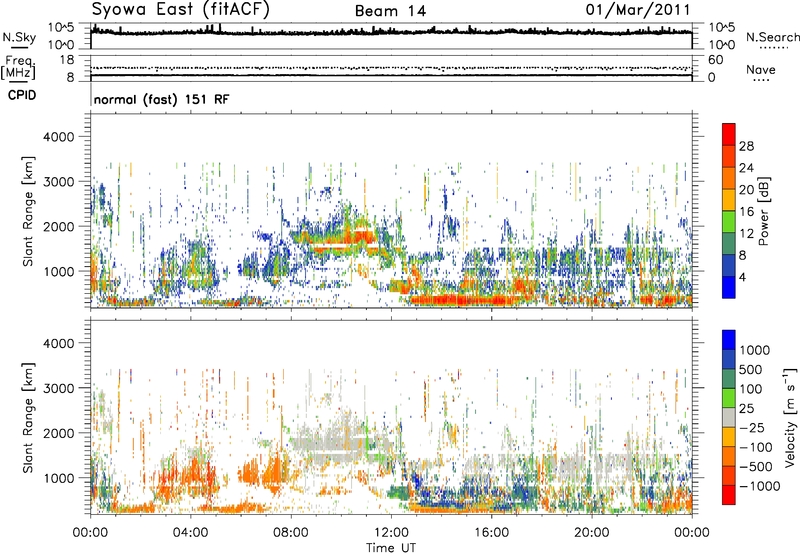Click the '3000' tick on velocity panel
This screenshot has width=800, height=554.
59,388
